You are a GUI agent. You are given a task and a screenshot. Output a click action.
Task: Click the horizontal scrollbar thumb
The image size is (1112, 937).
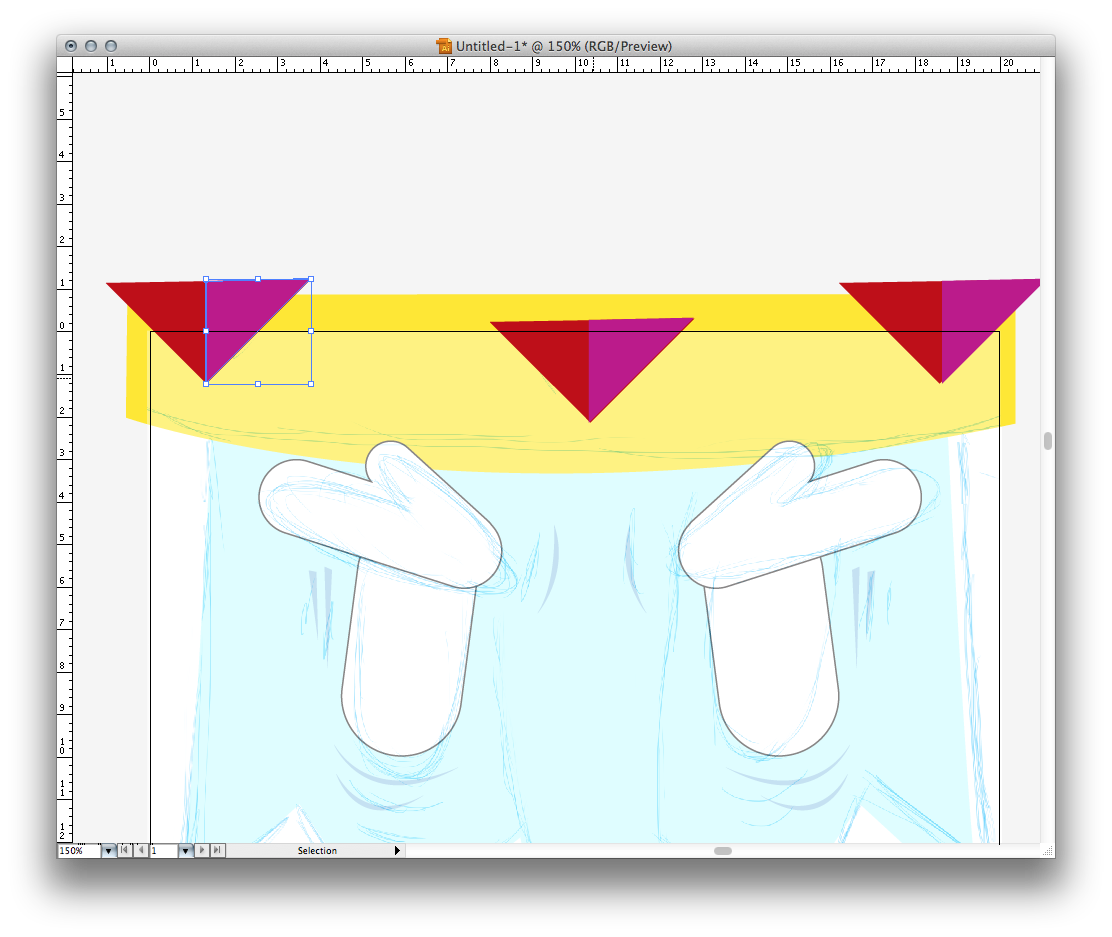(722, 850)
